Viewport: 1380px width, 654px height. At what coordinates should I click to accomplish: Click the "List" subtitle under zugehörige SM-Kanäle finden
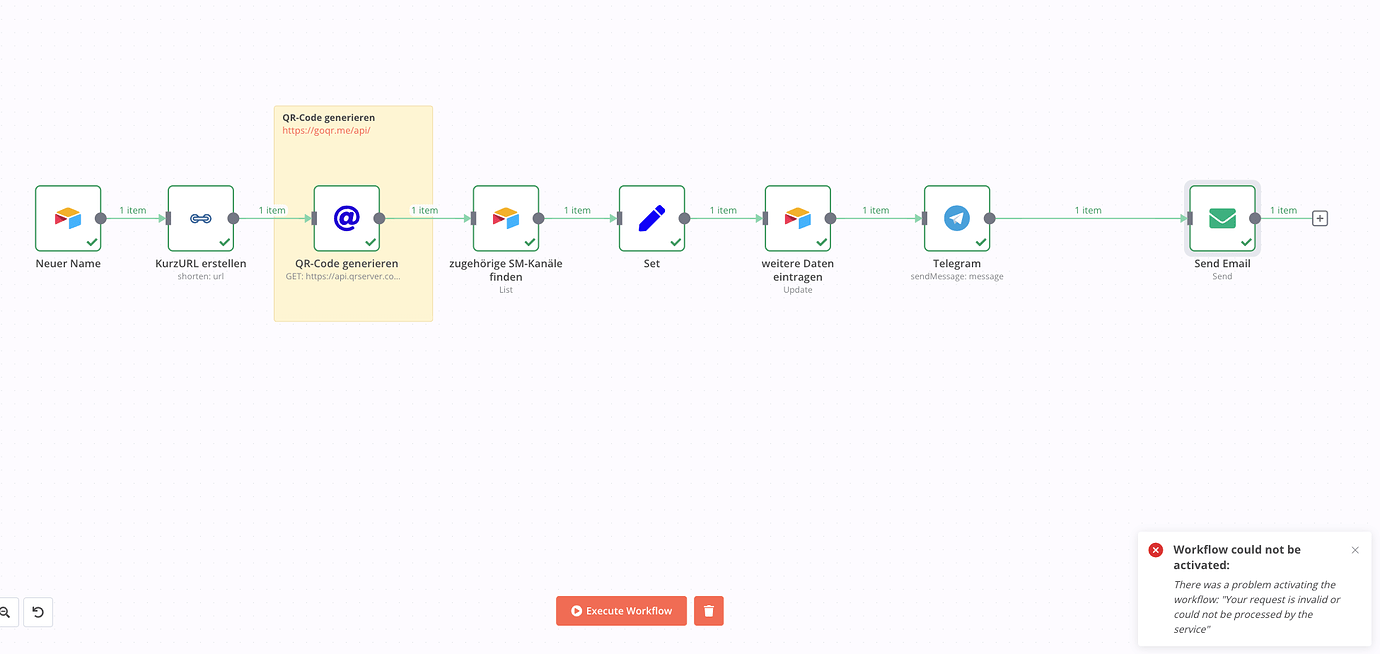(x=506, y=290)
